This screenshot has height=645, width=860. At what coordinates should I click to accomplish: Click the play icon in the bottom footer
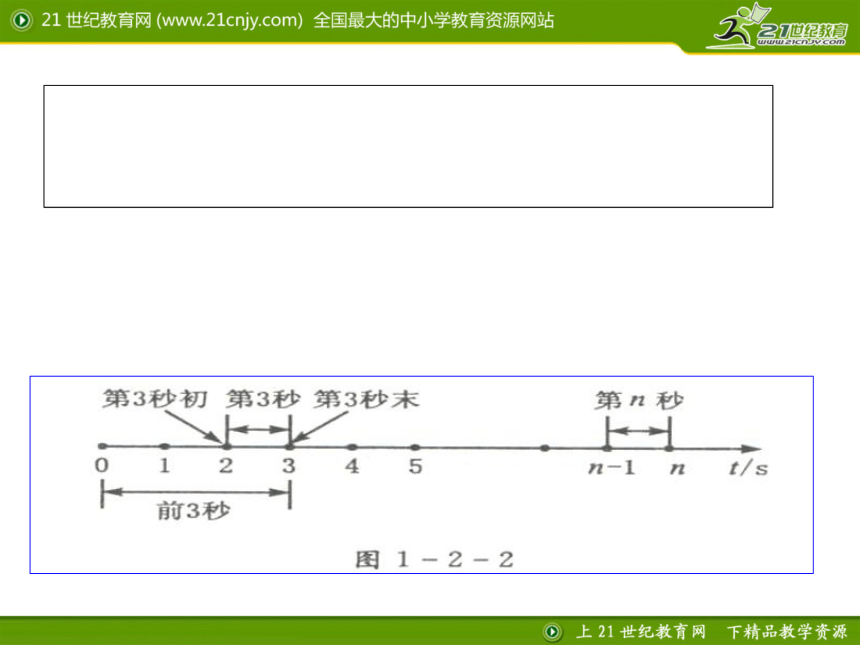(552, 632)
